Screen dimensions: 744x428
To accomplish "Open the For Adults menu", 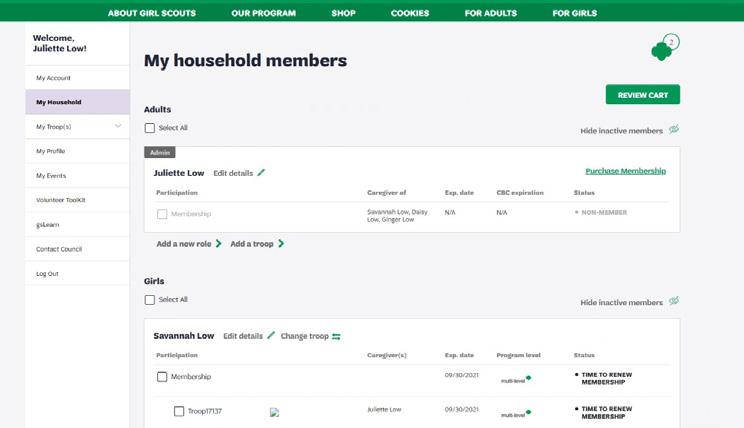I will click(491, 13).
